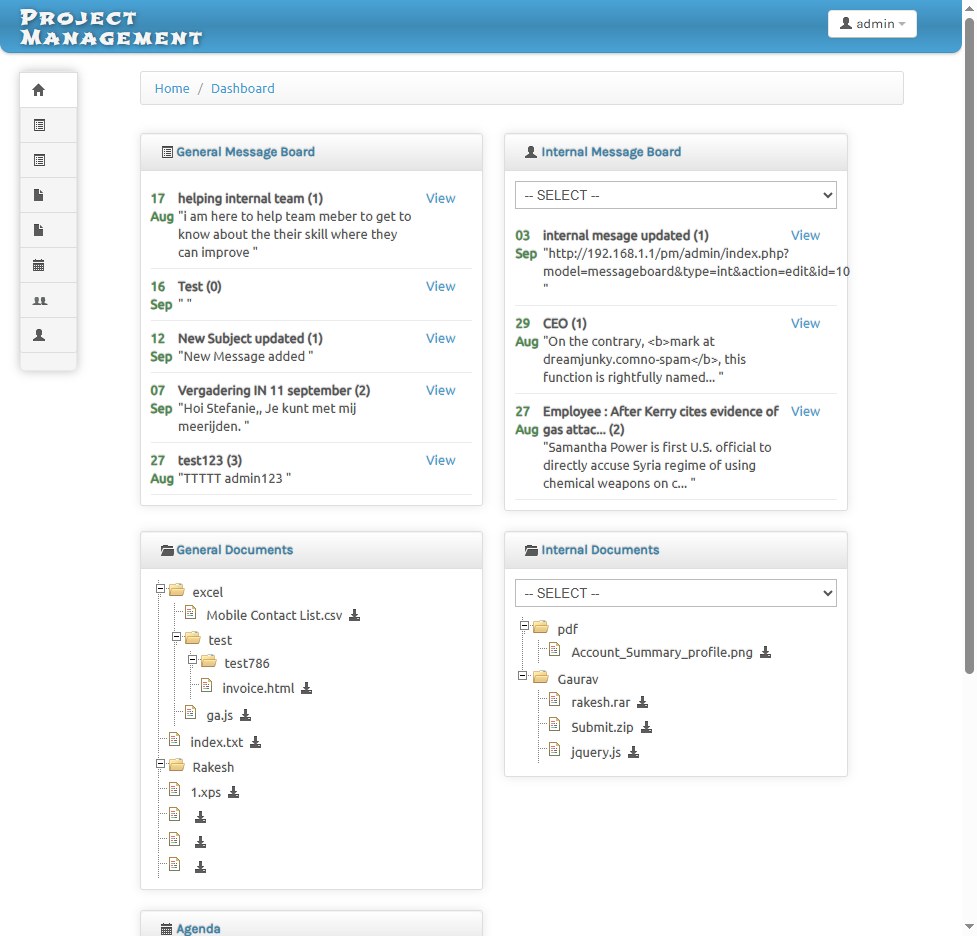This screenshot has height=936, width=977.
Task: Open the single user icon in sidebar
Action: (x=39, y=335)
